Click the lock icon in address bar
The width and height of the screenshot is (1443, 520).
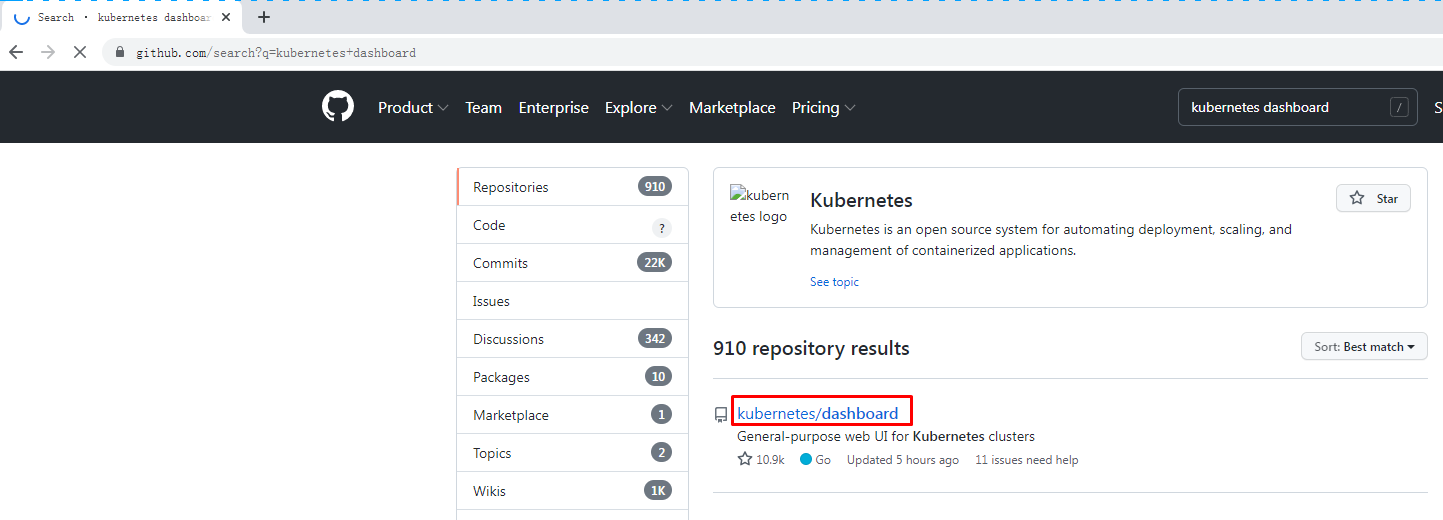click(121, 52)
